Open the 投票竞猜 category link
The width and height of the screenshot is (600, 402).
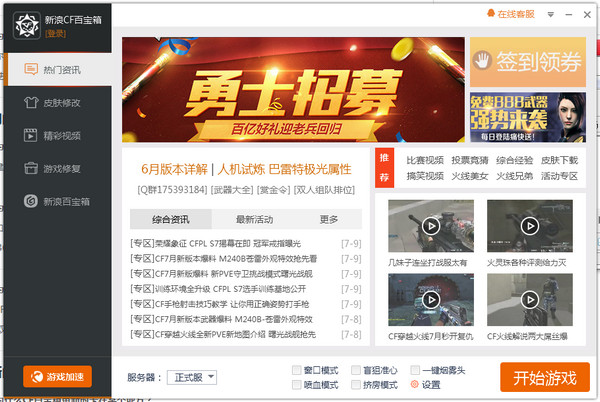click(x=470, y=160)
